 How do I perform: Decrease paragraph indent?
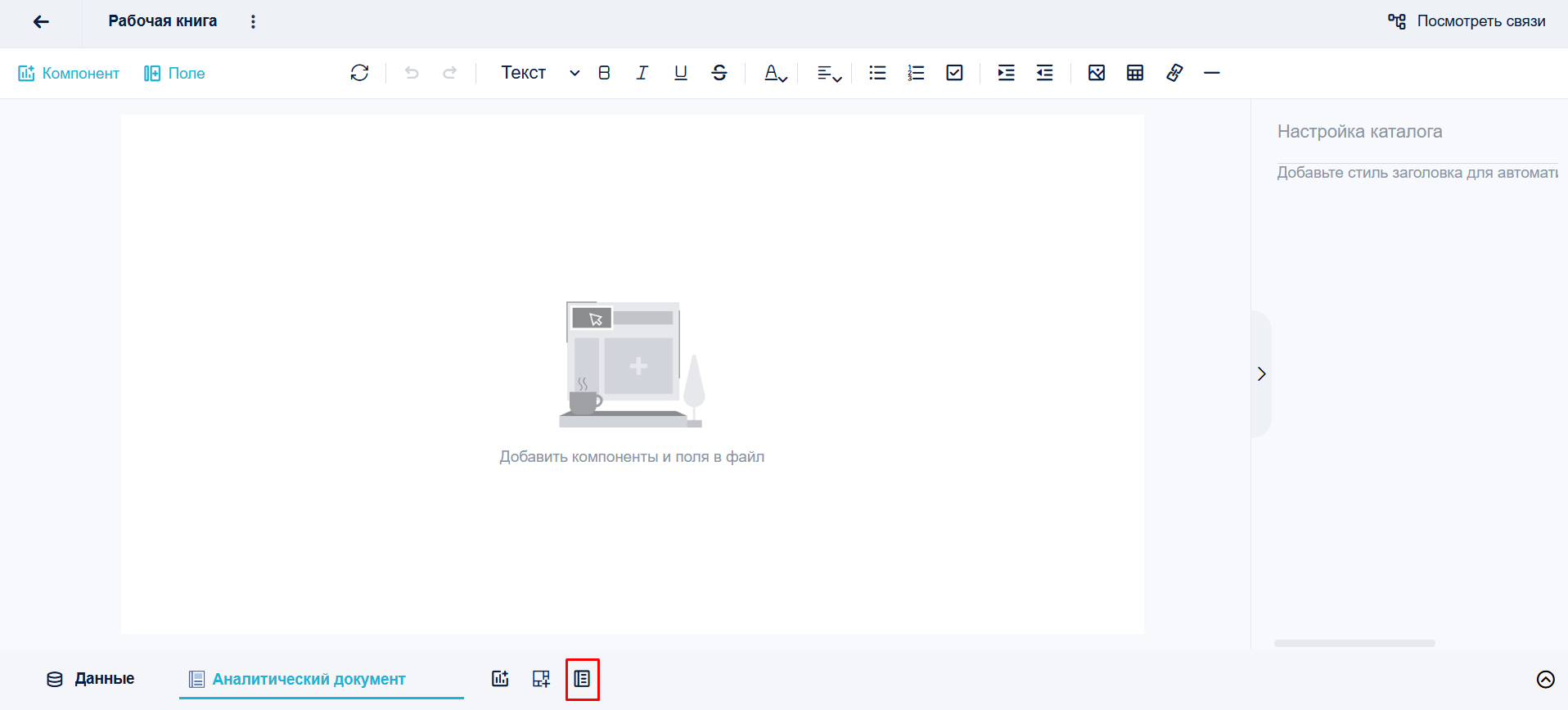click(x=1044, y=73)
